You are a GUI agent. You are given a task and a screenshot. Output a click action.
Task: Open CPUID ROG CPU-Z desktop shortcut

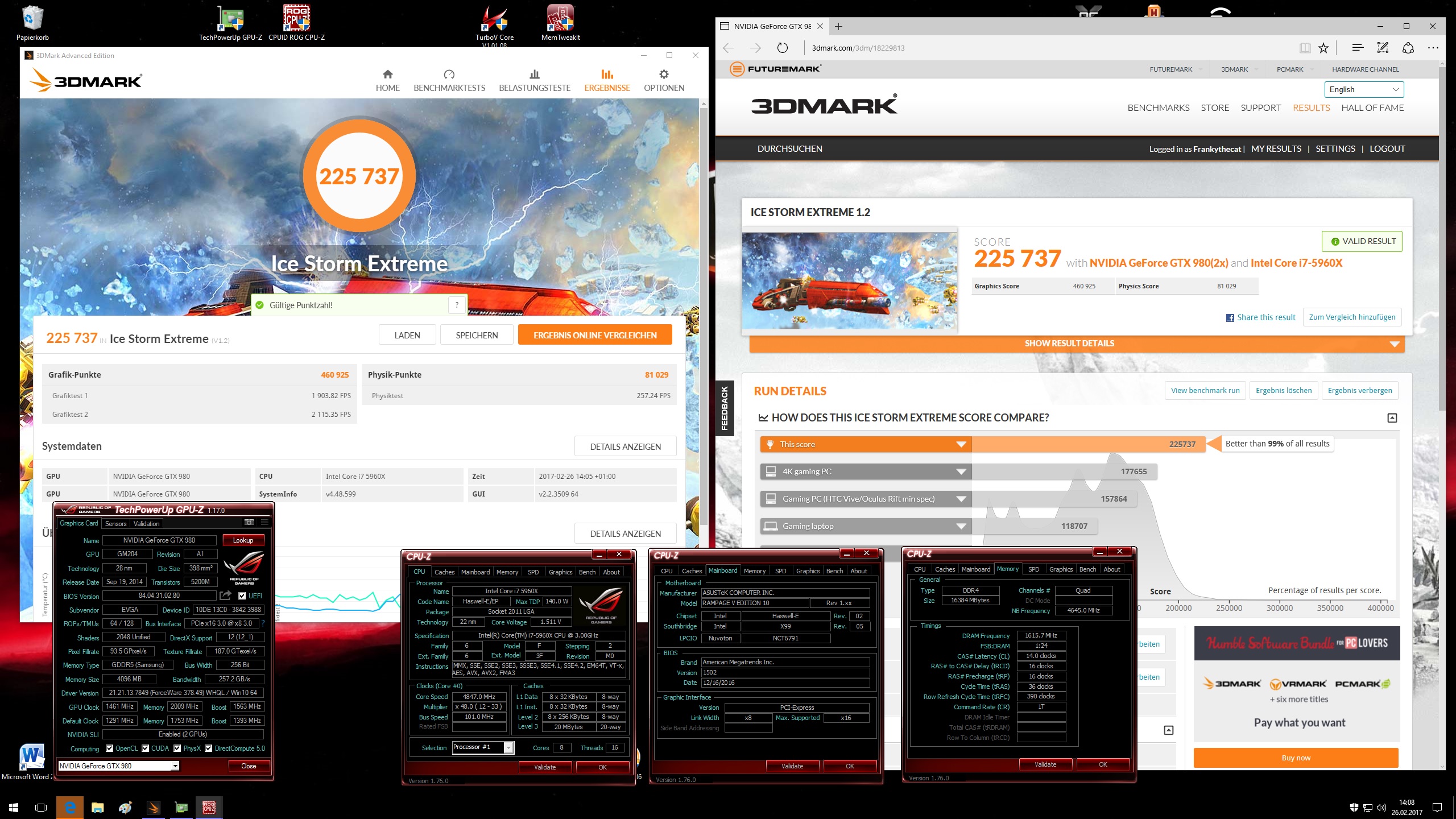click(296, 23)
